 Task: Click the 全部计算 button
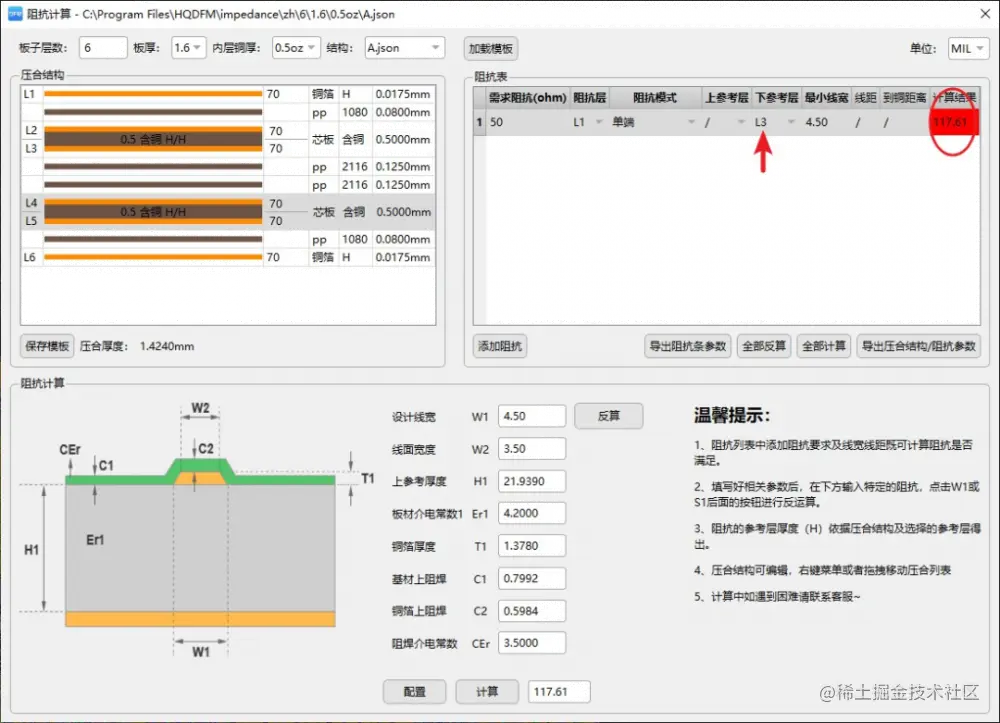click(823, 346)
